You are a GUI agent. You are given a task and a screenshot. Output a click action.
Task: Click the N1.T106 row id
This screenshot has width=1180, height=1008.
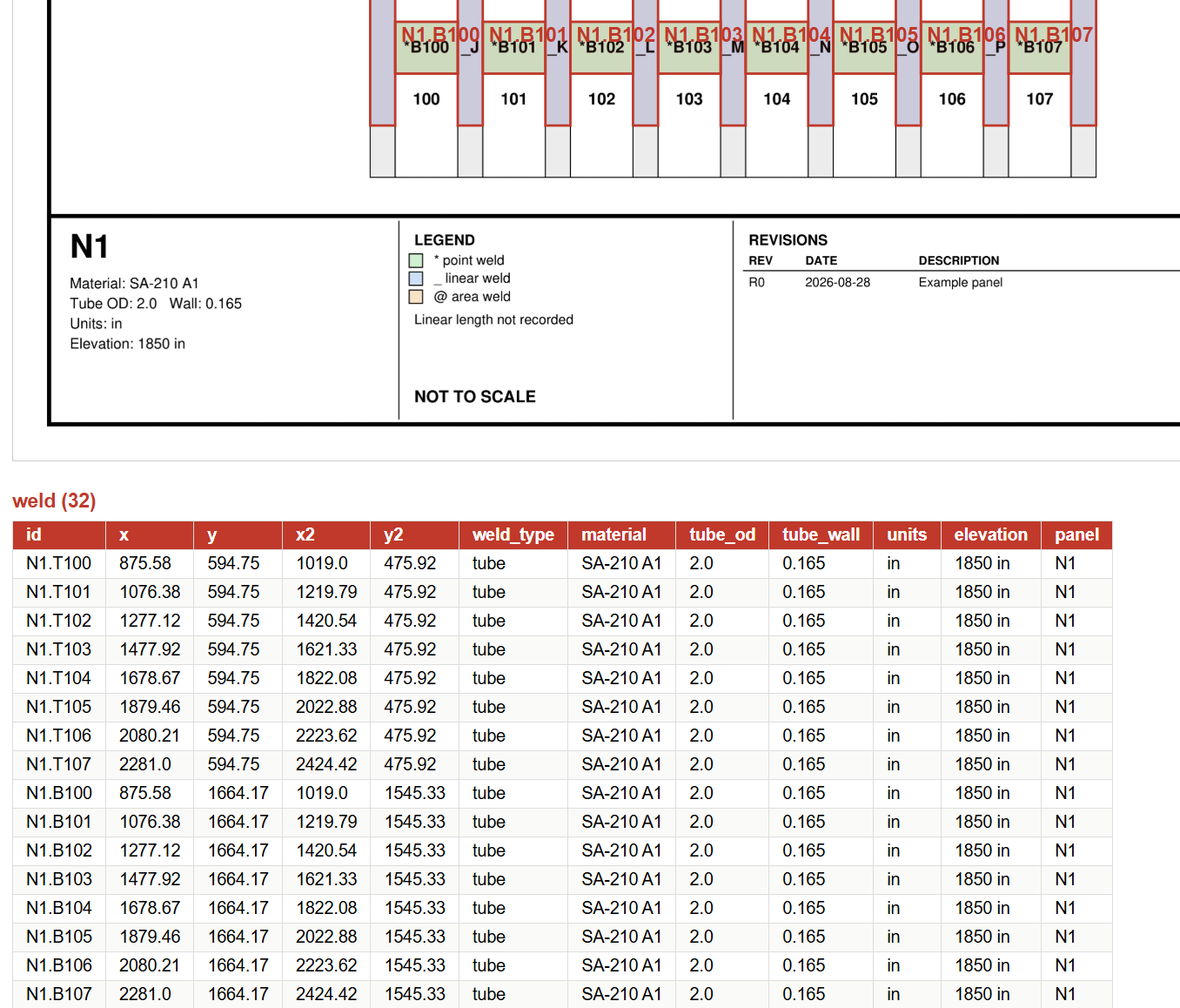coord(58,736)
